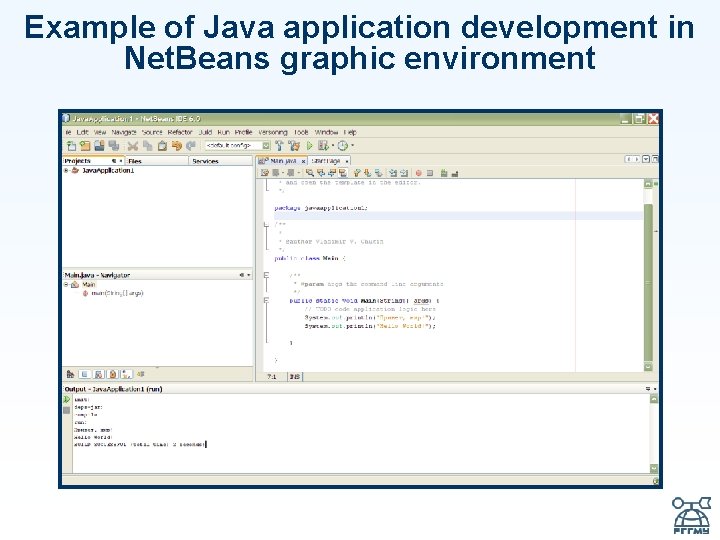720x540 pixels.
Task: Click the red Start Macro Recording icon
Action: coord(418,173)
